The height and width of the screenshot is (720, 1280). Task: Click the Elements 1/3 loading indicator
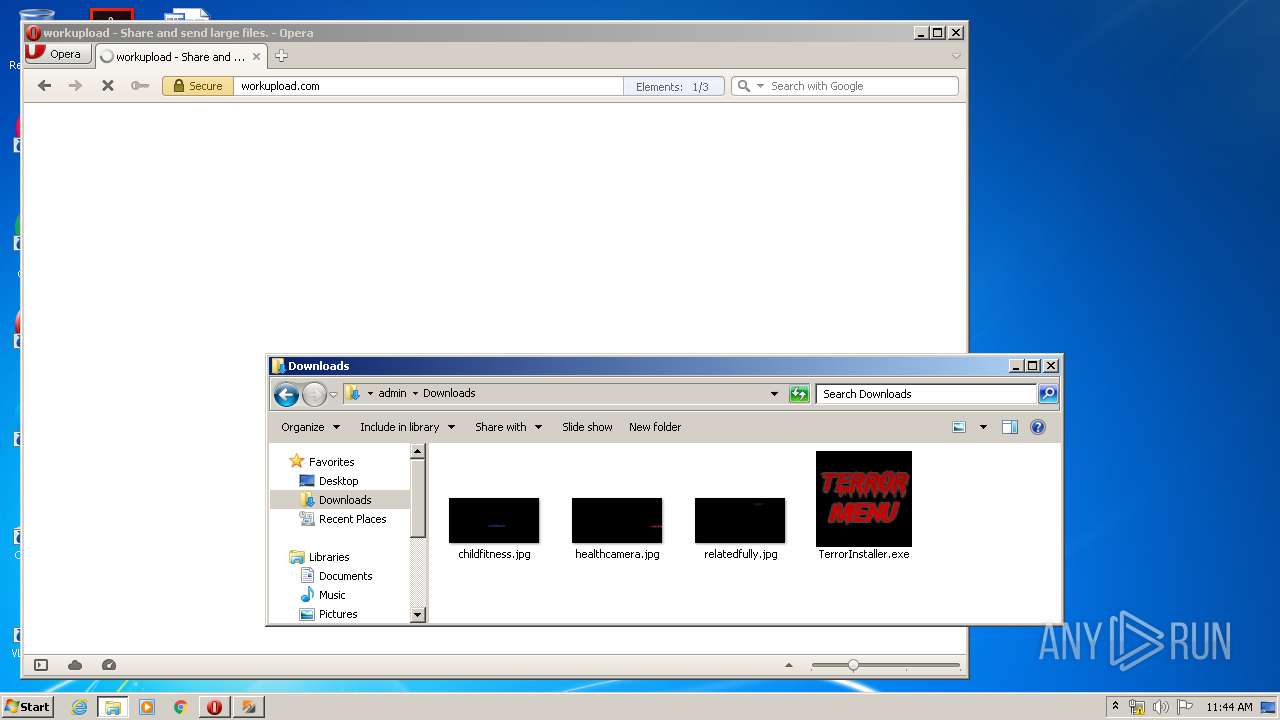(673, 86)
